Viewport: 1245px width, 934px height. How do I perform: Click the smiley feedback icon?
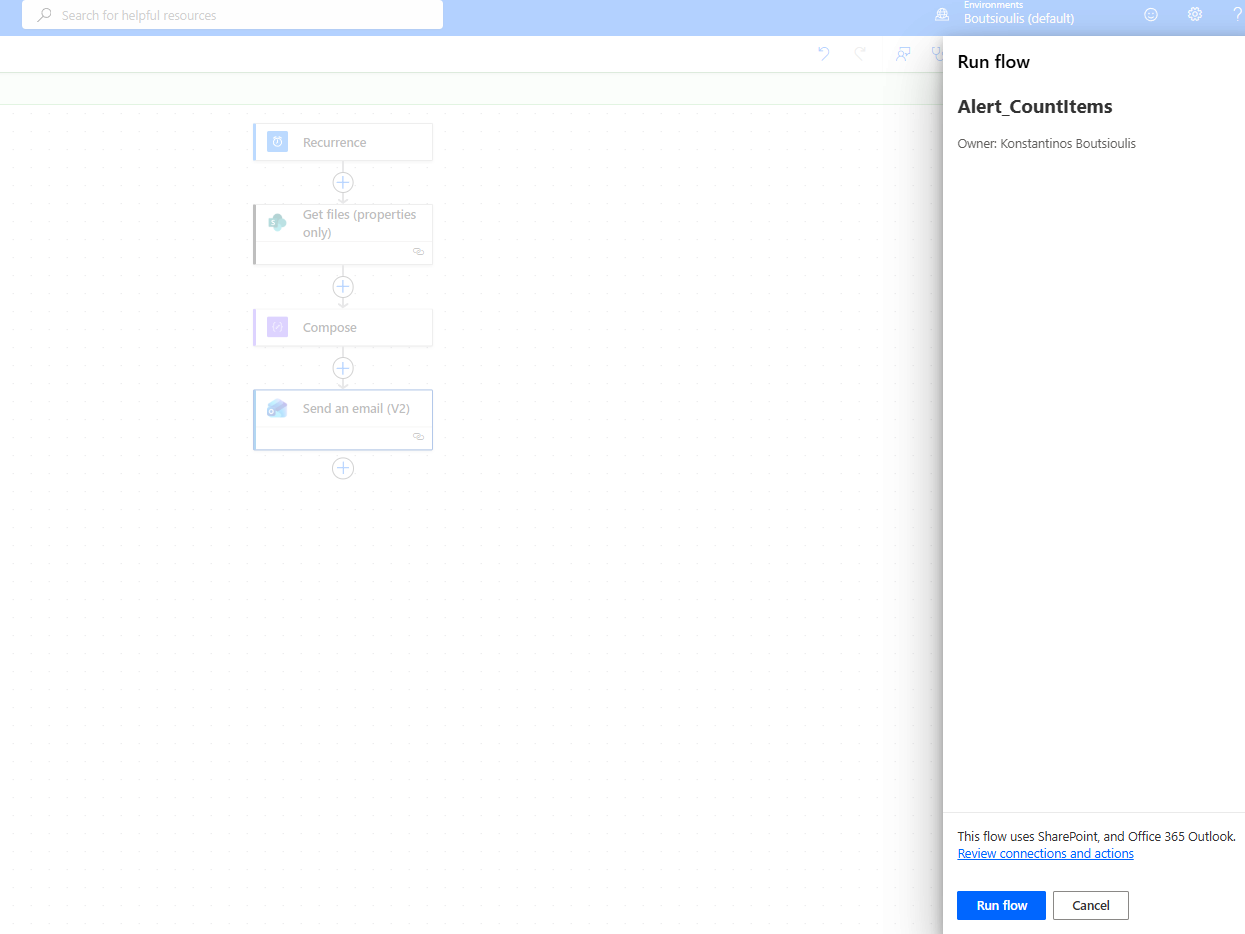click(x=1151, y=15)
